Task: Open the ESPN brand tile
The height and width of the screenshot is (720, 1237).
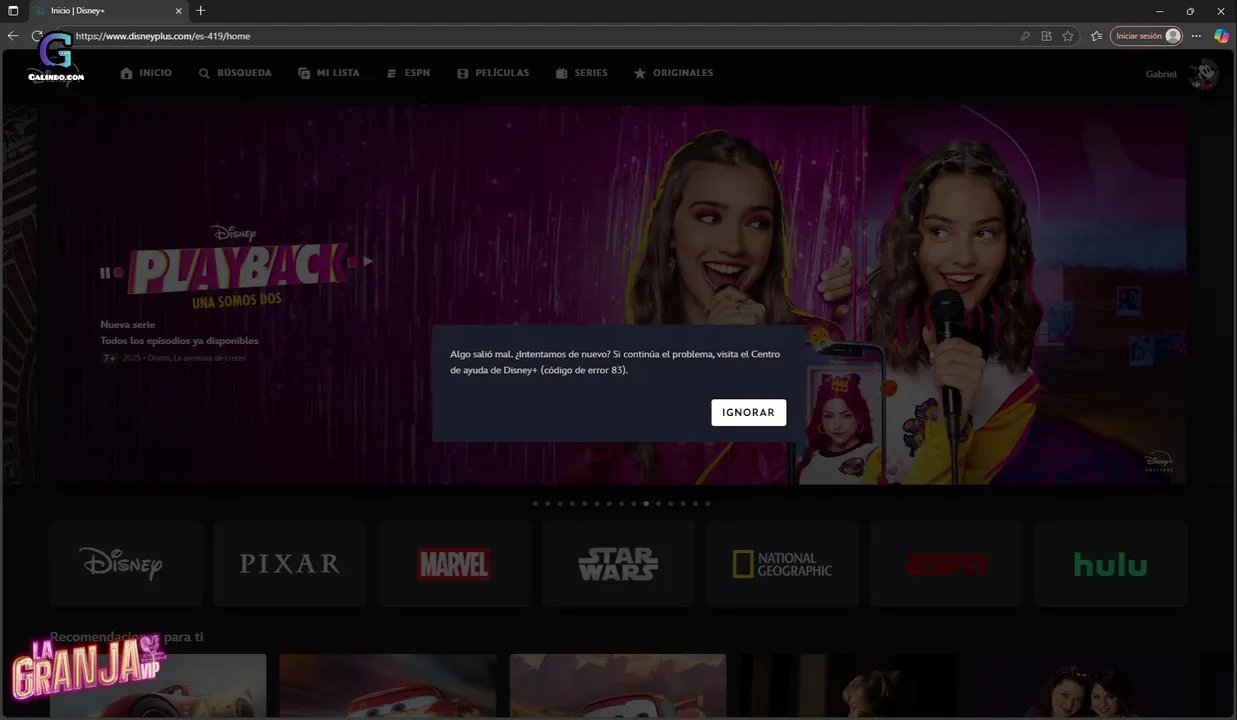Action: pyautogui.click(x=946, y=564)
